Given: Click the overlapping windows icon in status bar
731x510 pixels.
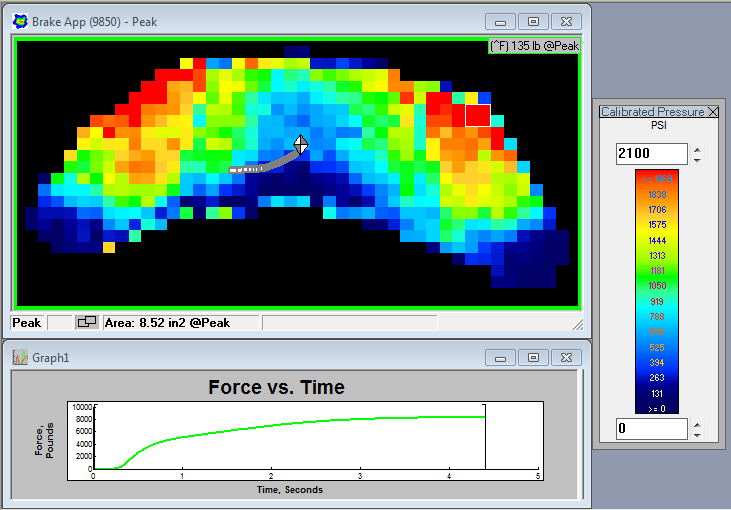Looking at the screenshot, I should [x=87, y=323].
